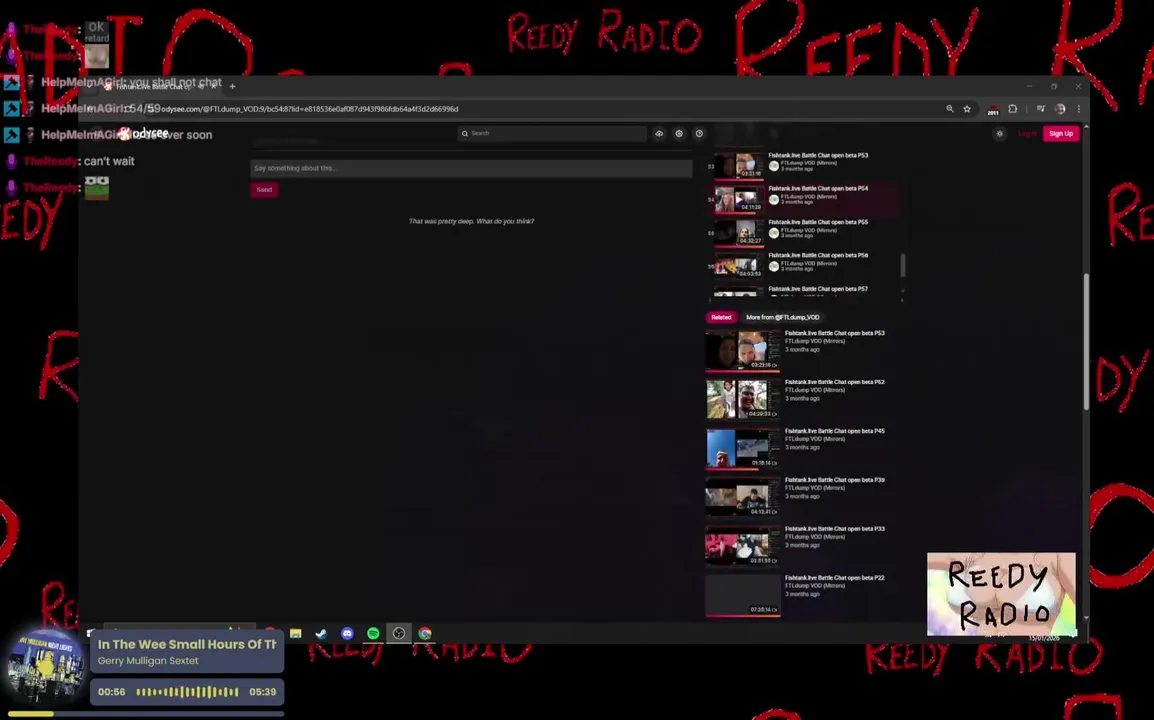Click the Log In link
The height and width of the screenshot is (720, 1154).
tap(1027, 133)
